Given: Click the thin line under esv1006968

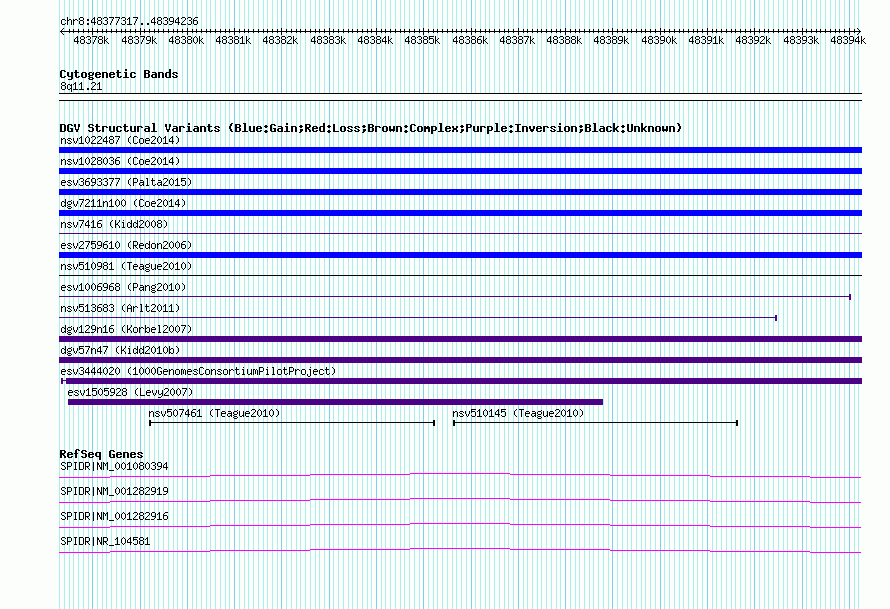Looking at the screenshot, I should [x=455, y=296].
